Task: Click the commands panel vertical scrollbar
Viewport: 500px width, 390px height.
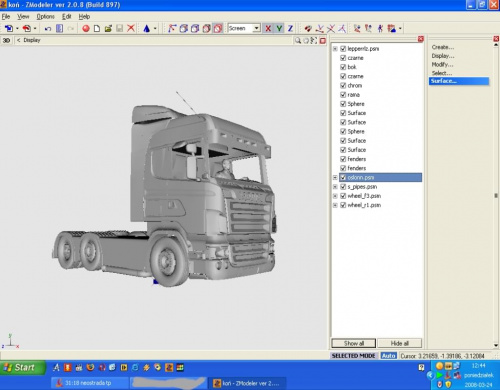Action: (496, 195)
